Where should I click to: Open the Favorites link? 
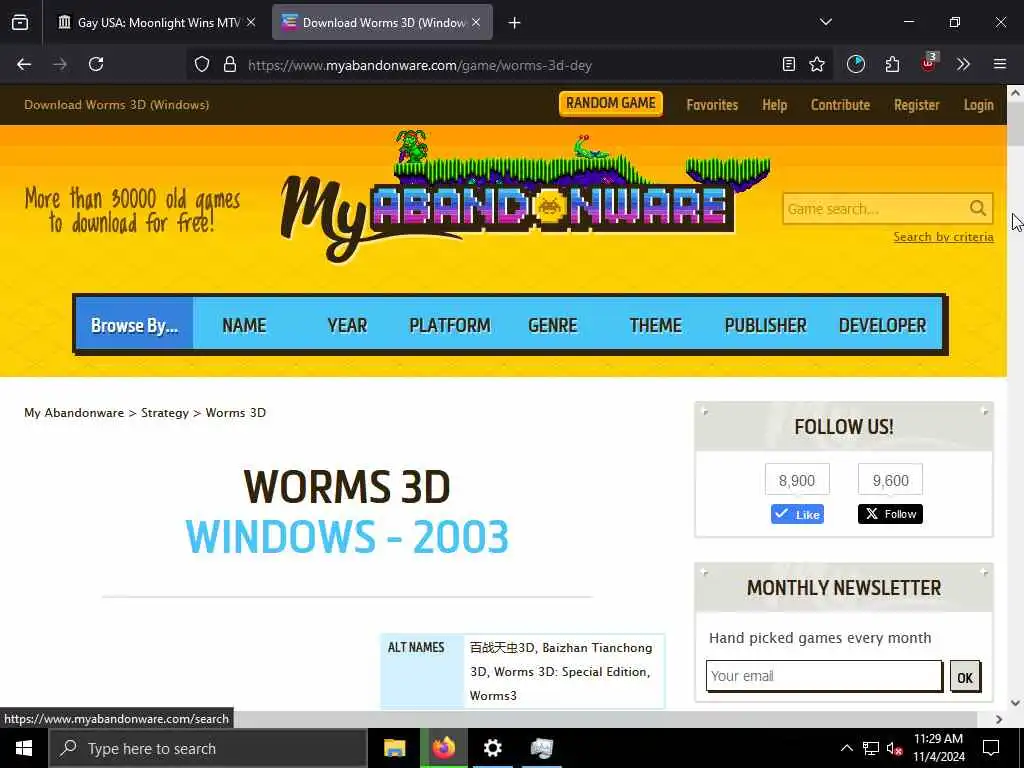712,105
